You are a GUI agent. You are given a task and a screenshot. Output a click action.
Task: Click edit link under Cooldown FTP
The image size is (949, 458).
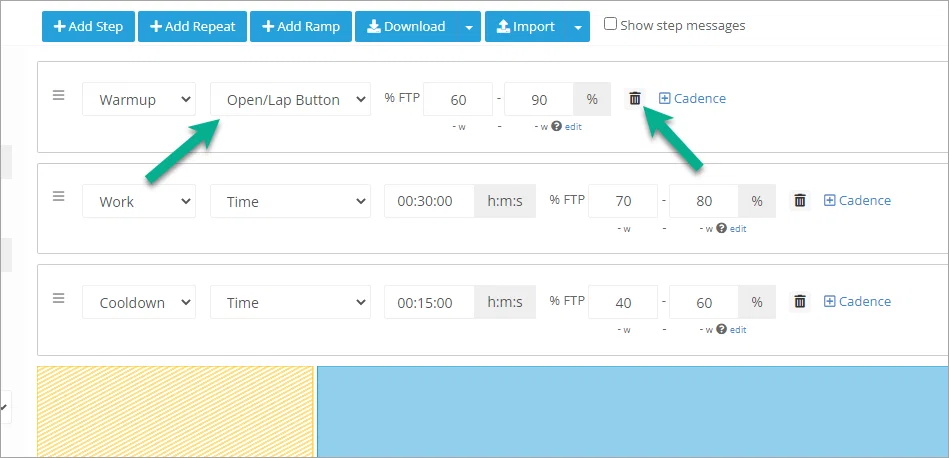coord(738,330)
